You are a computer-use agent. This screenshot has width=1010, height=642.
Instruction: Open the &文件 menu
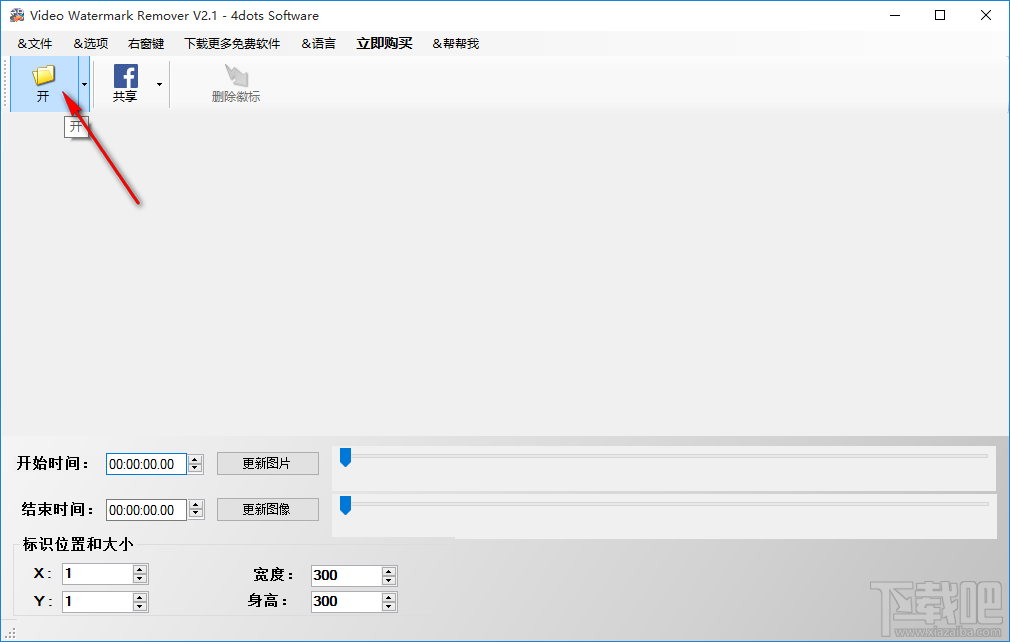tap(34, 43)
